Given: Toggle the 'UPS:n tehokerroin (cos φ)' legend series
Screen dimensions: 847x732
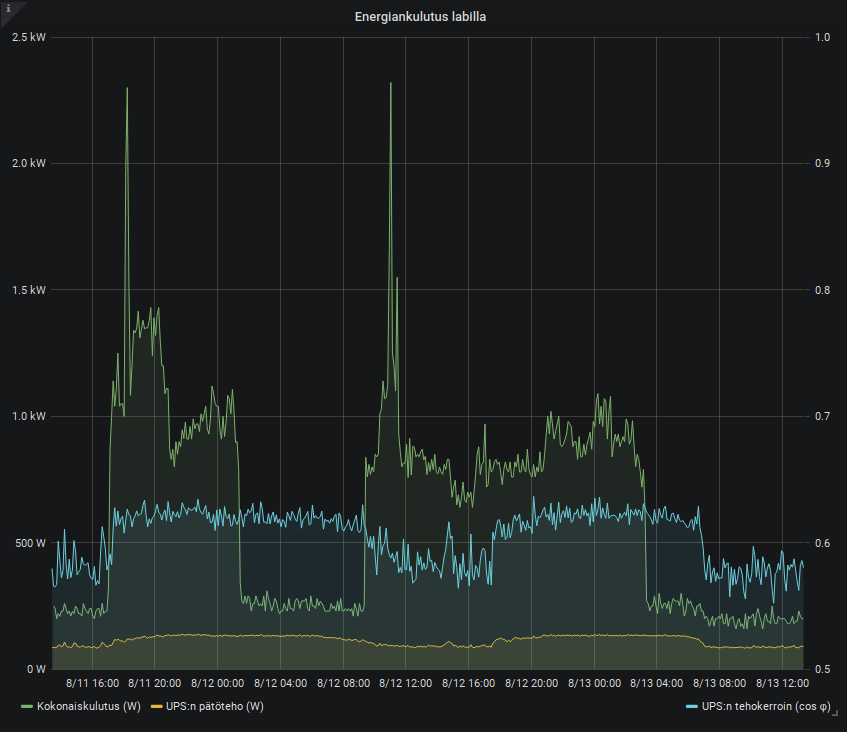Looking at the screenshot, I should click(x=766, y=706).
